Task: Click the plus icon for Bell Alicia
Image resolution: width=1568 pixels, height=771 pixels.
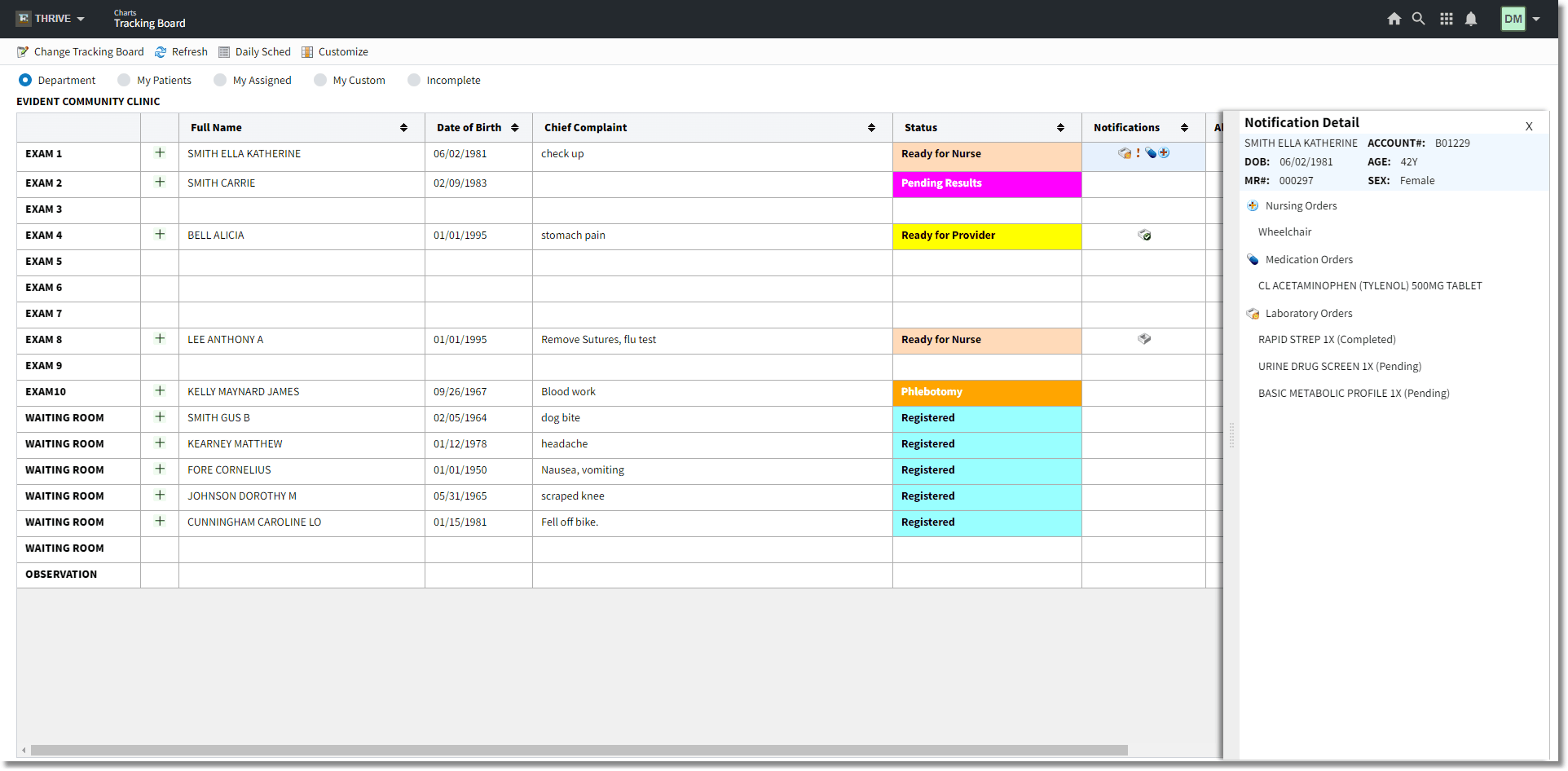Action: [160, 235]
